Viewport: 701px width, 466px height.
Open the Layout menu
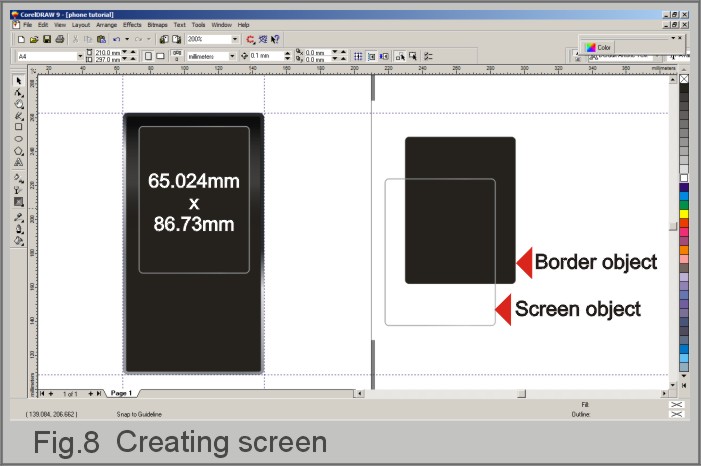(x=81, y=25)
